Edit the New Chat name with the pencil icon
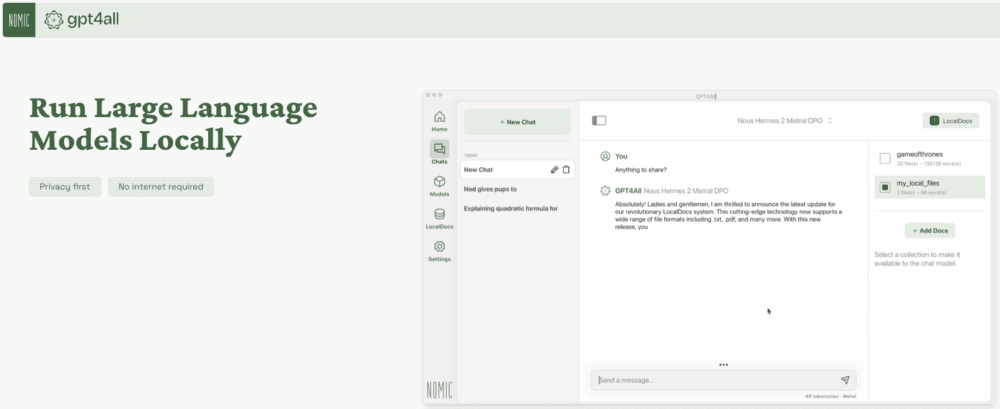 point(554,170)
